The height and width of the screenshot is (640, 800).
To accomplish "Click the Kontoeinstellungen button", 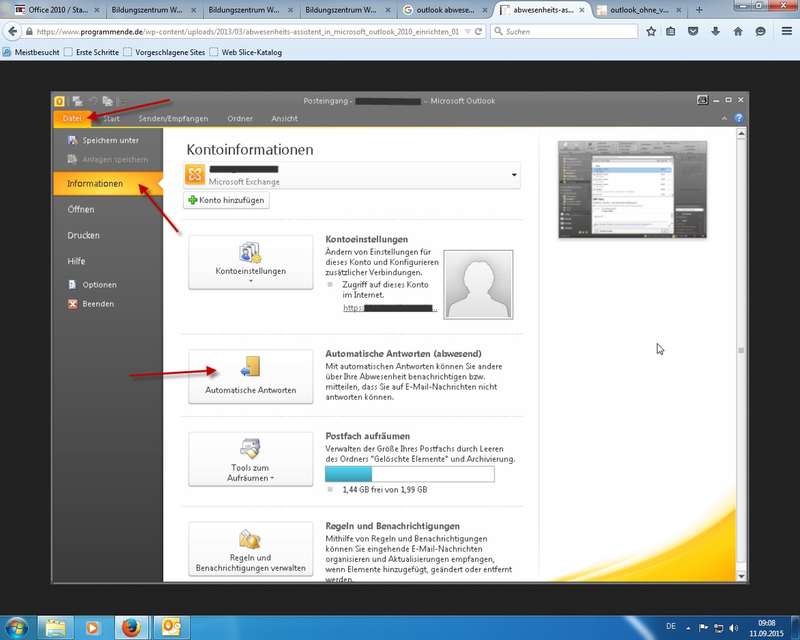I will pos(251,262).
